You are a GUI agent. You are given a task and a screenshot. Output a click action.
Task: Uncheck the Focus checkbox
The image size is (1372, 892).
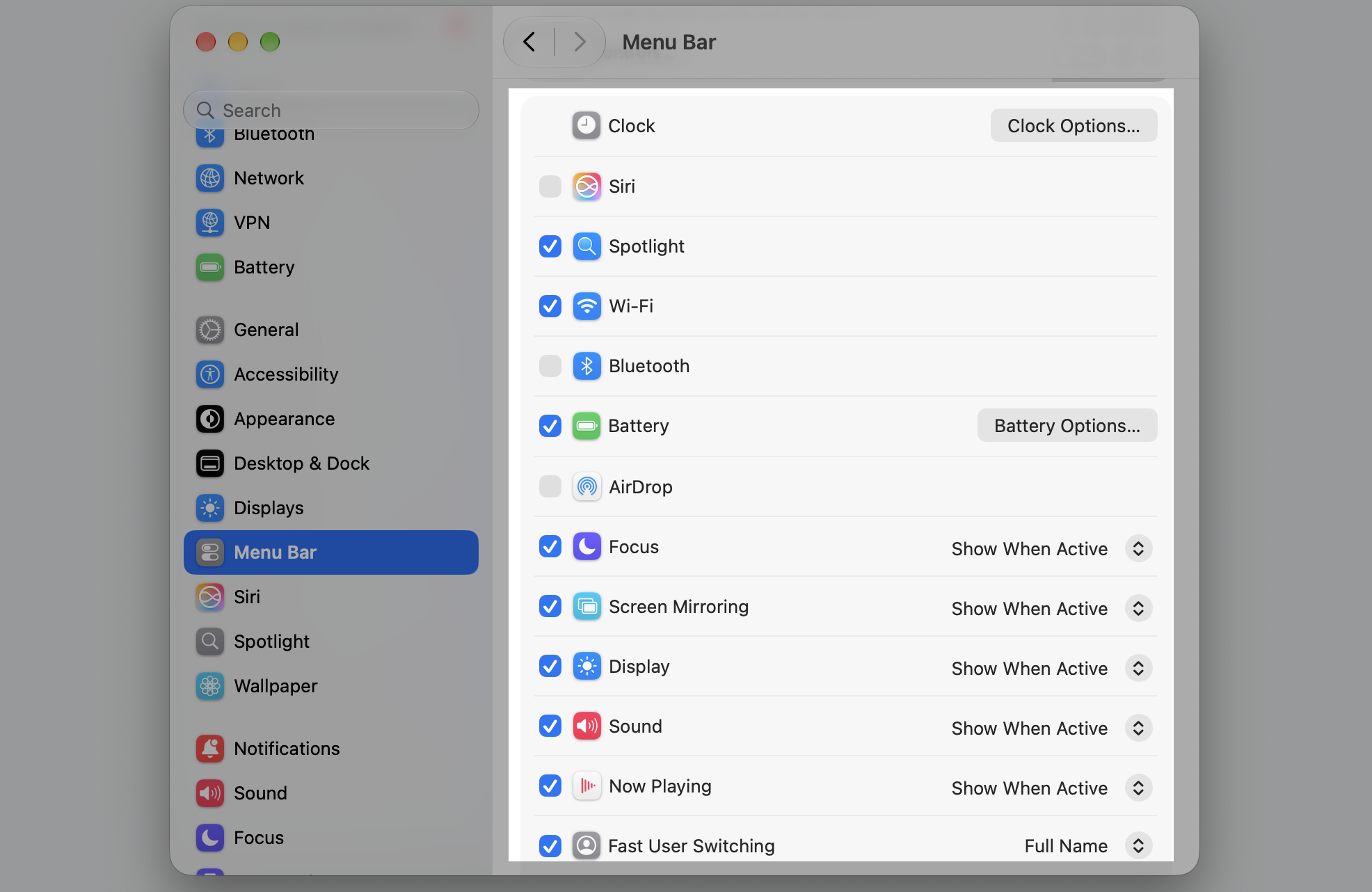pos(550,547)
